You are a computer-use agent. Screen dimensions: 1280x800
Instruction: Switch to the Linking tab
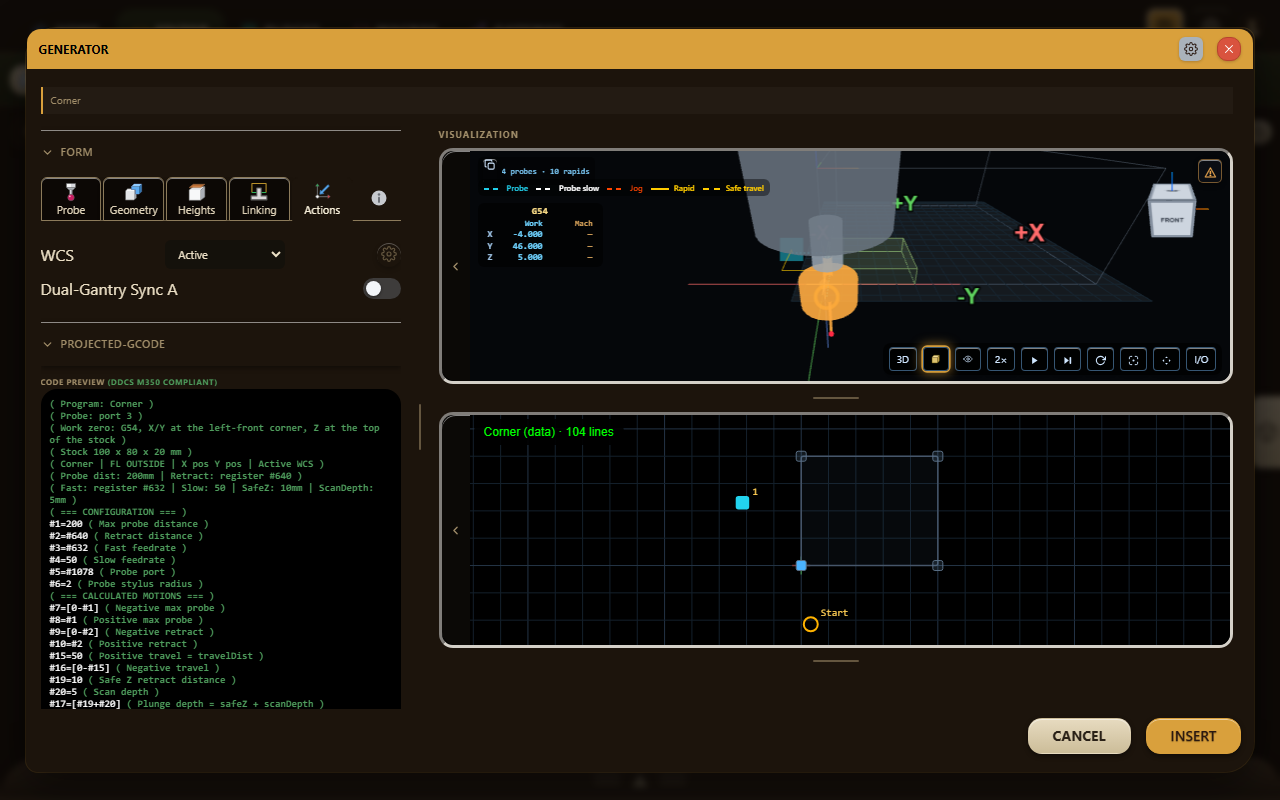pyautogui.click(x=259, y=199)
